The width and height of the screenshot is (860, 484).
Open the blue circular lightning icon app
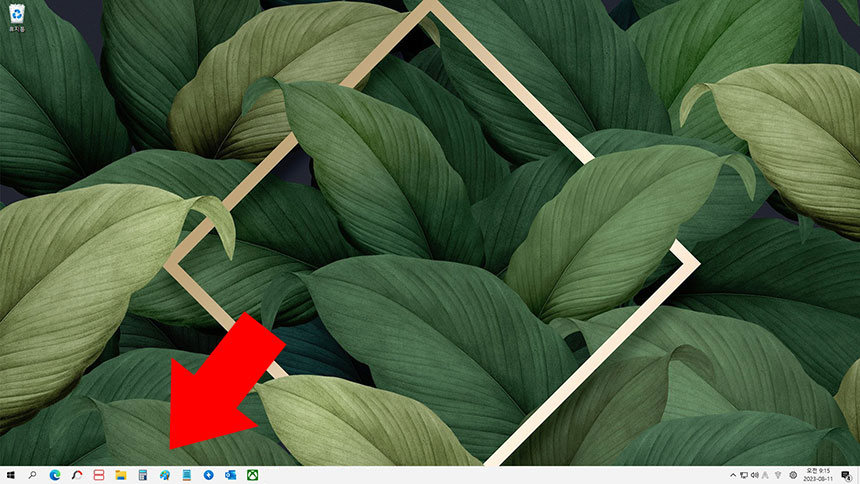tap(208, 475)
